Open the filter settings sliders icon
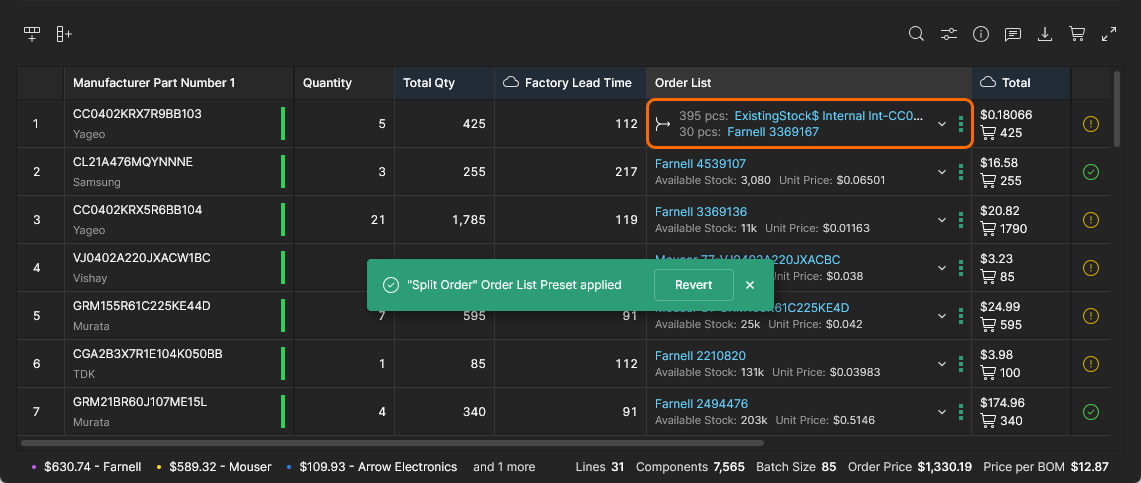The width and height of the screenshot is (1141, 483). pyautogui.click(x=948, y=34)
